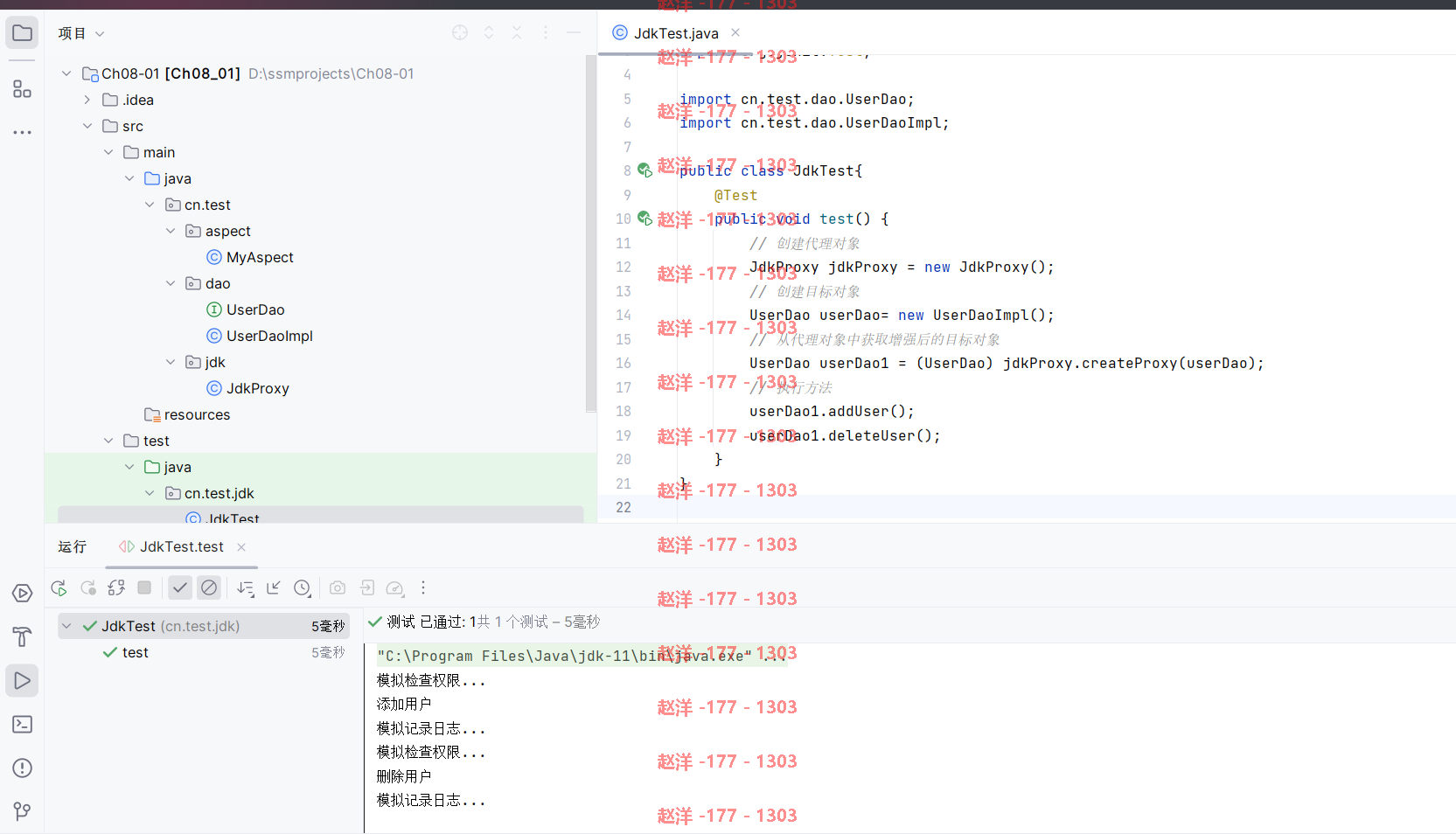
Task: Toggle Show Ignored tests button
Action: (x=209, y=588)
